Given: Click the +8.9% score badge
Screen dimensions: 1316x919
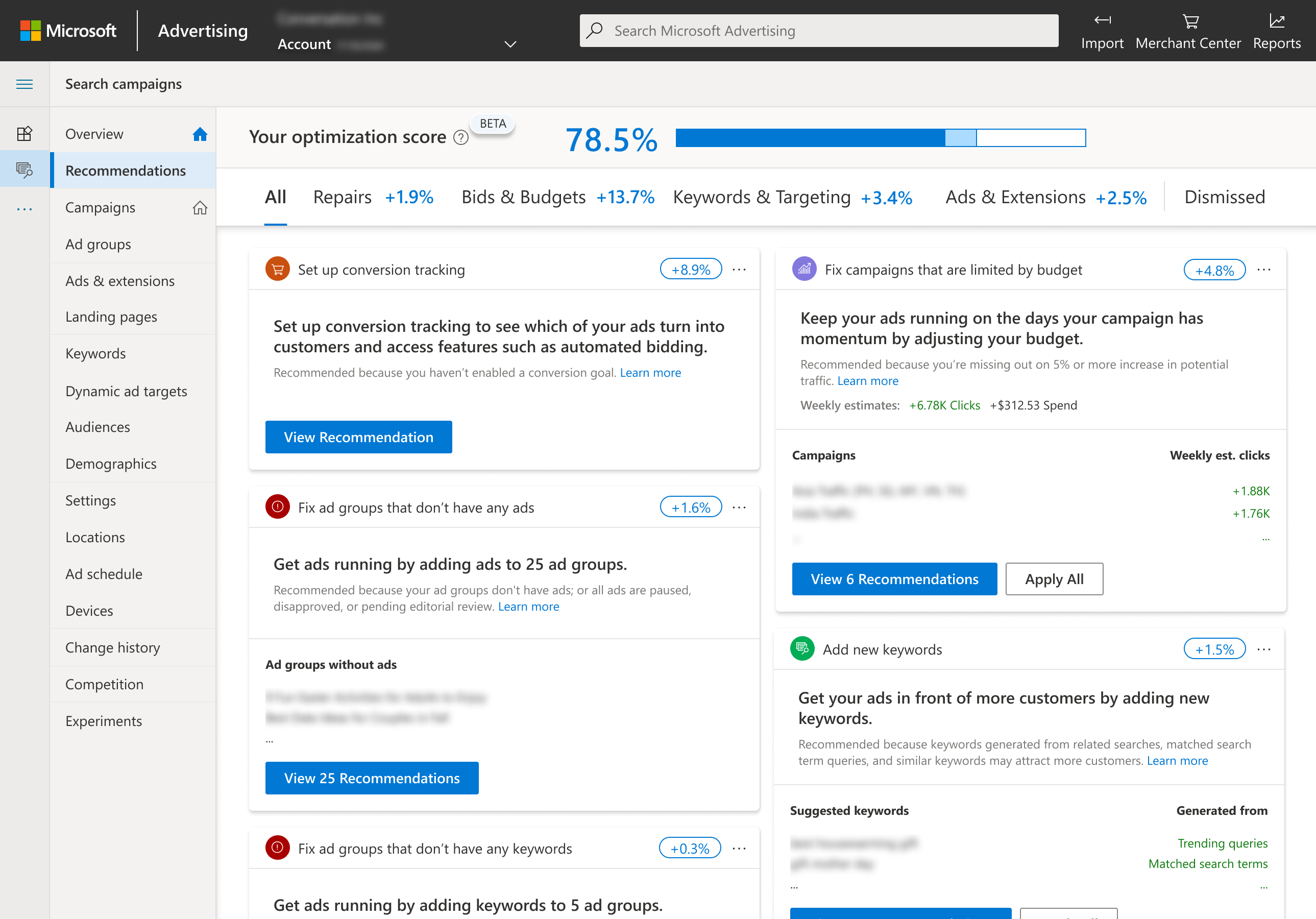Looking at the screenshot, I should [x=691, y=270].
